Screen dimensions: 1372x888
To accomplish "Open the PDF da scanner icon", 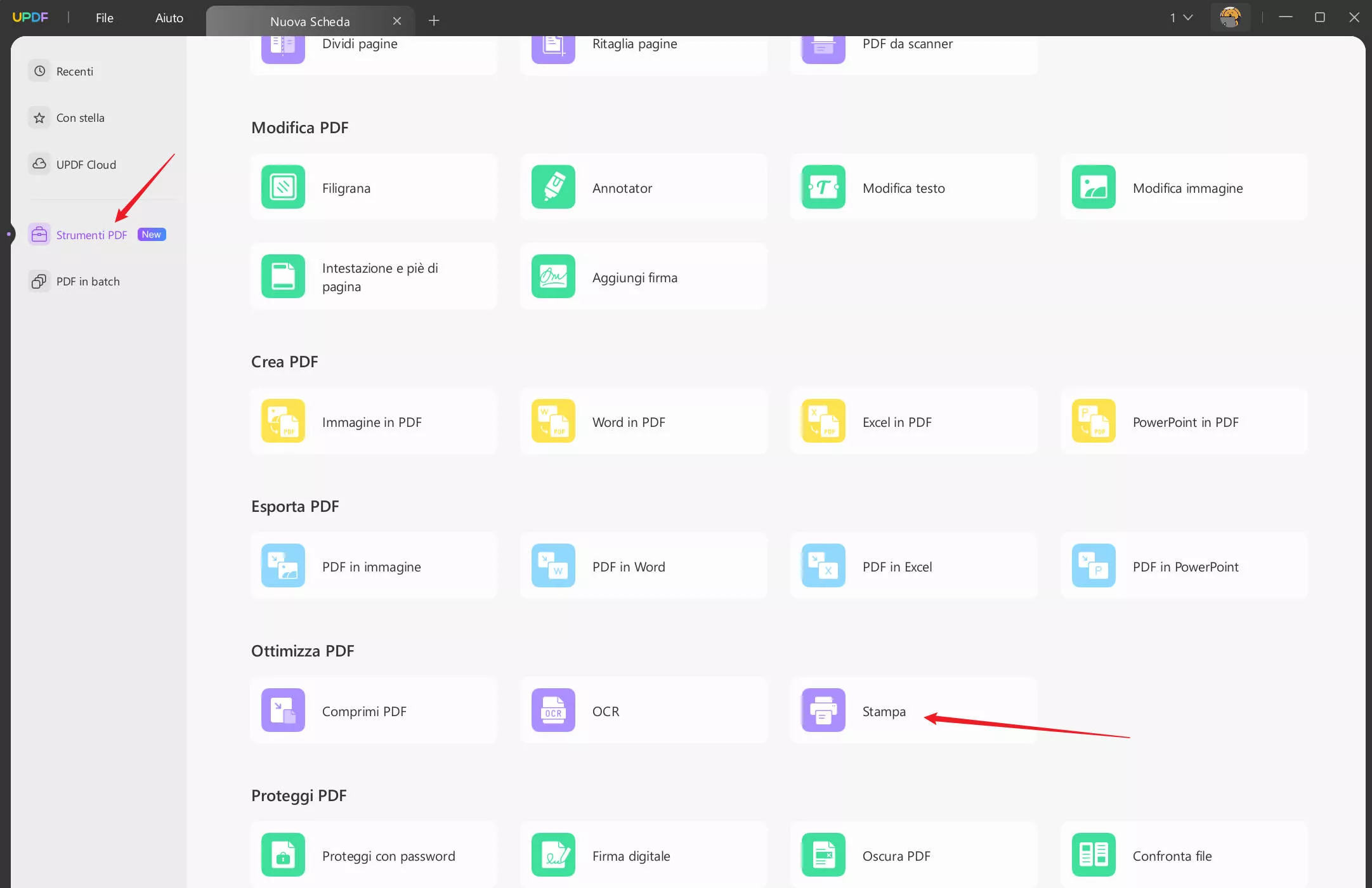I will click(823, 49).
